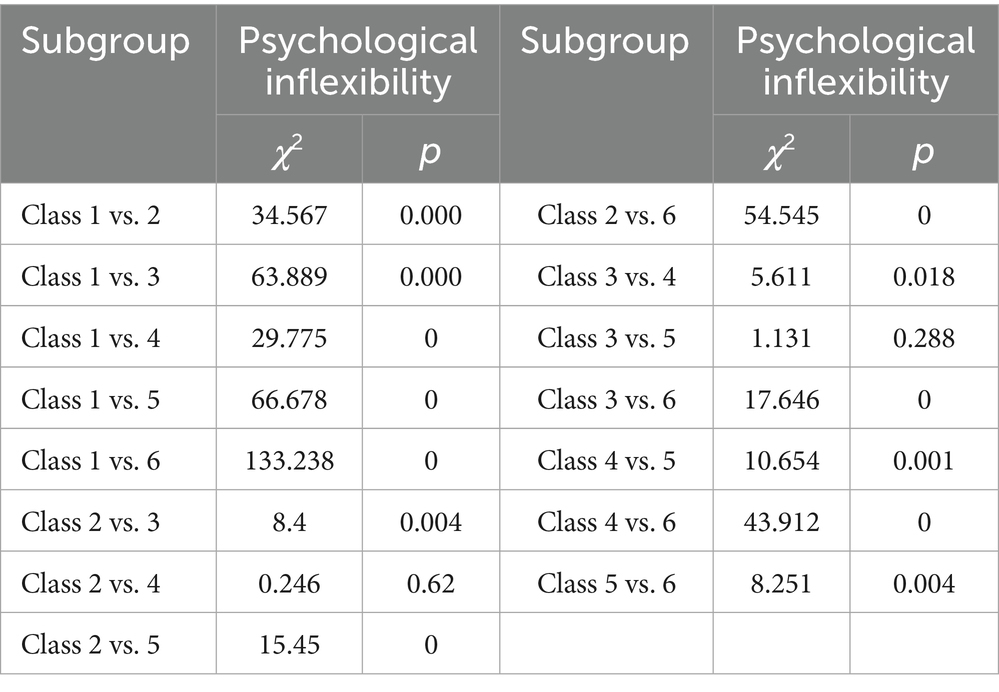Click the Class 2 vs. 6 cell
999x692 pixels.
pyautogui.click(x=606, y=215)
